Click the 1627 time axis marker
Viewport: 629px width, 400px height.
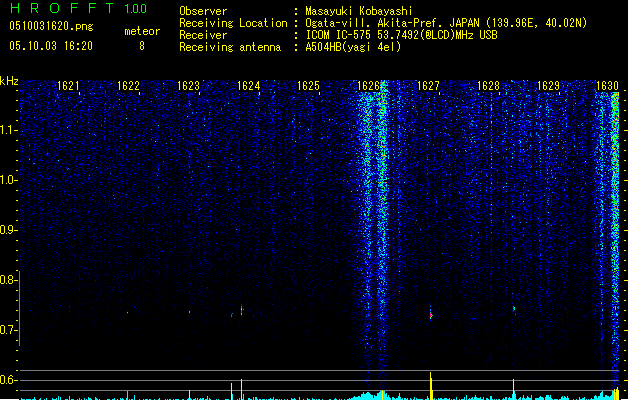coord(428,86)
